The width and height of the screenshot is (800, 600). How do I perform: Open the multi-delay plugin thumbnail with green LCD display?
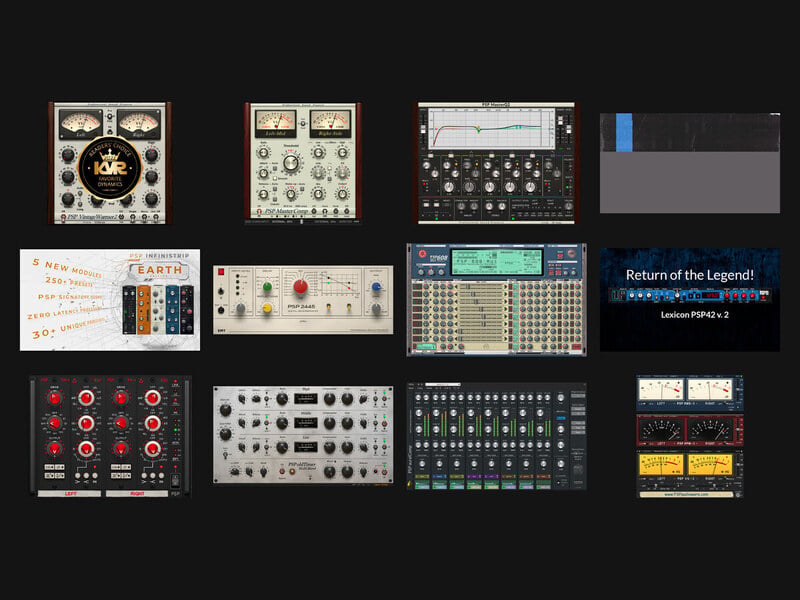pyautogui.click(x=496, y=299)
